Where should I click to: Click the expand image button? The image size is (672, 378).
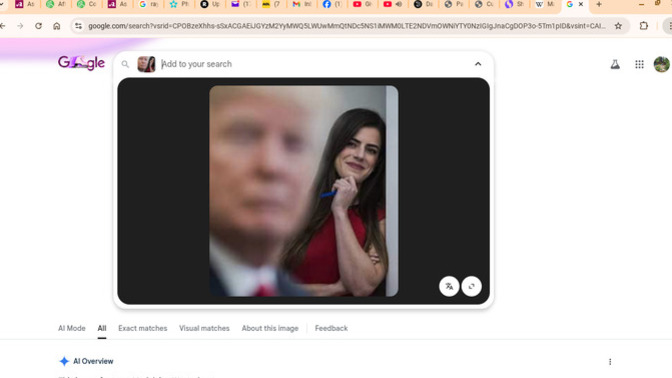pyautogui.click(x=471, y=286)
